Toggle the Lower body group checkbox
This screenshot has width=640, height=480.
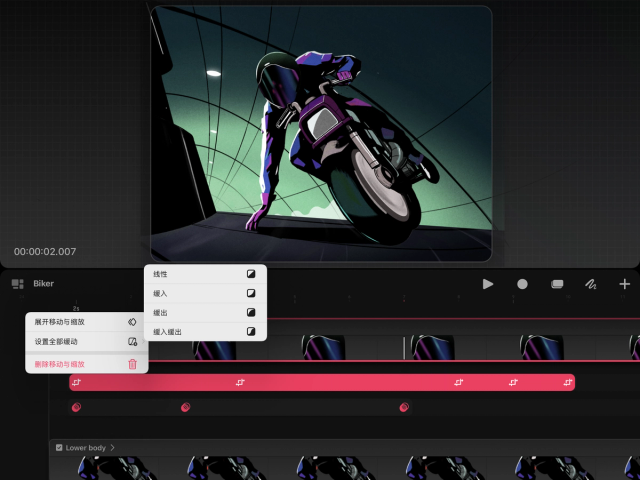59,448
